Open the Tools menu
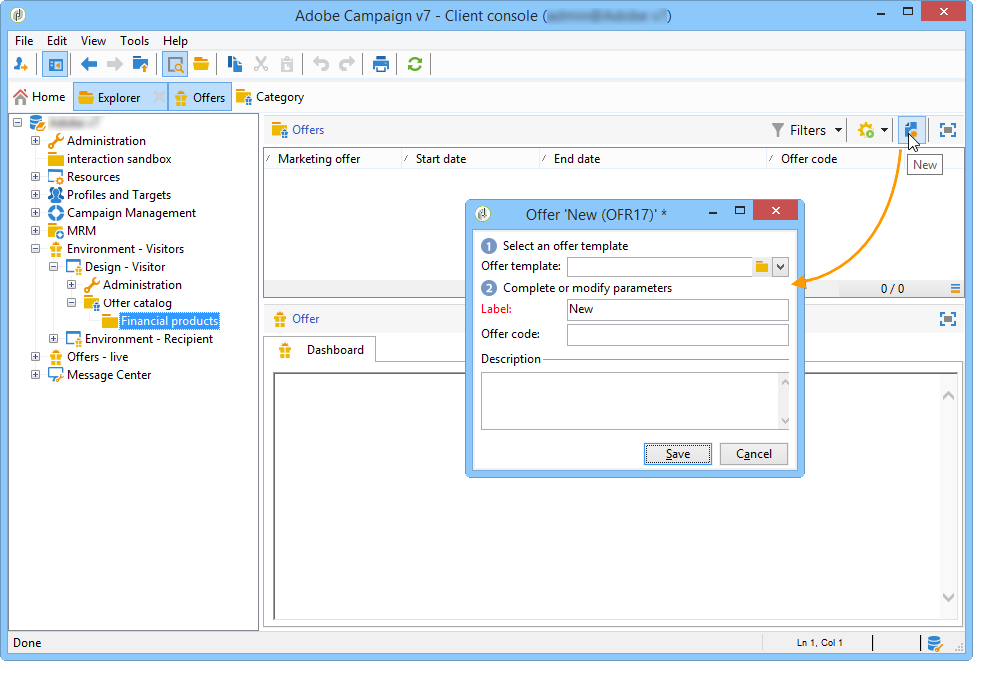 pyautogui.click(x=134, y=40)
